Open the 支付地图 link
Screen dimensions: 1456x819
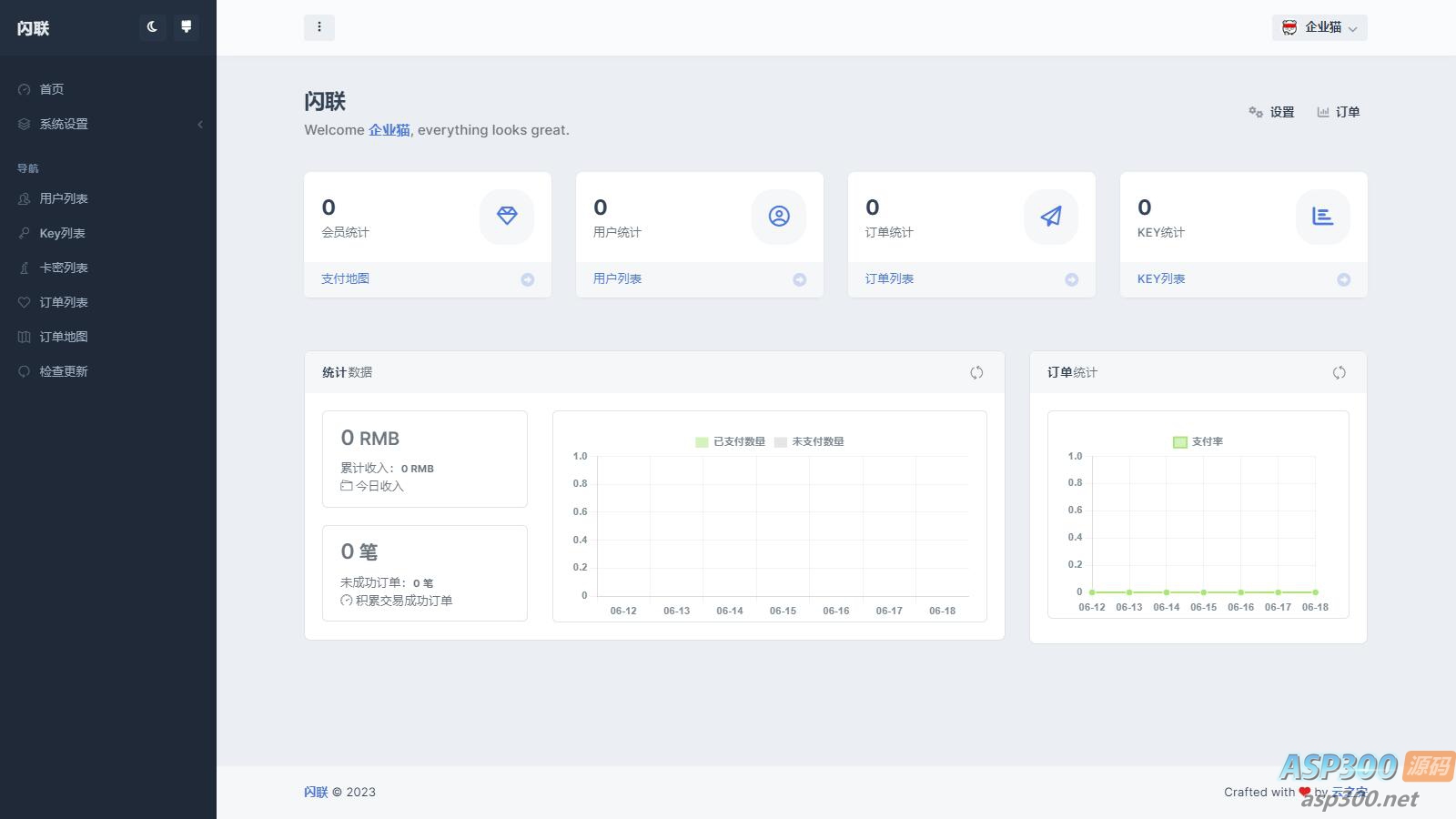345,278
